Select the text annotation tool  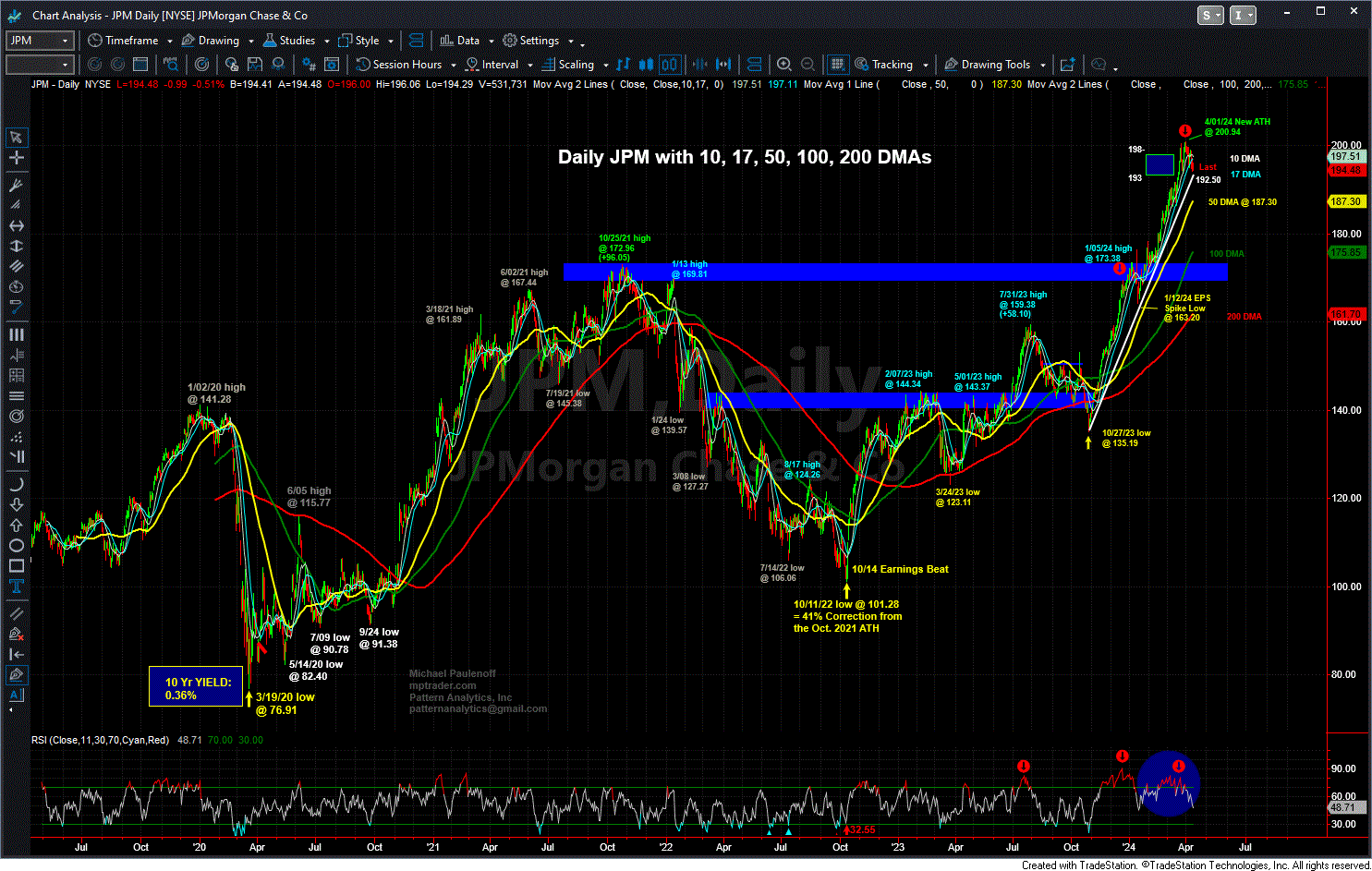tap(16, 586)
